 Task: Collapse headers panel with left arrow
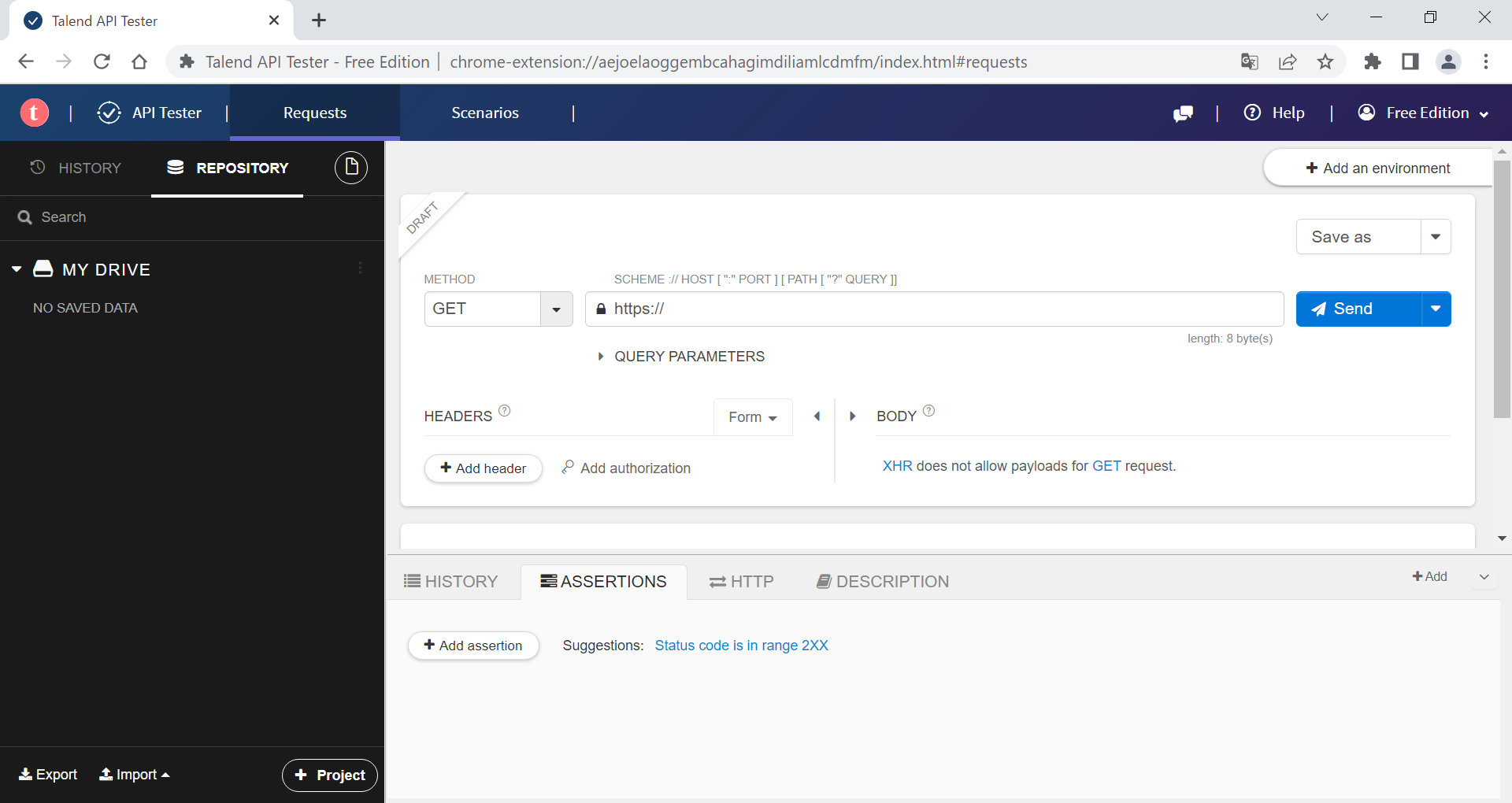[817, 416]
